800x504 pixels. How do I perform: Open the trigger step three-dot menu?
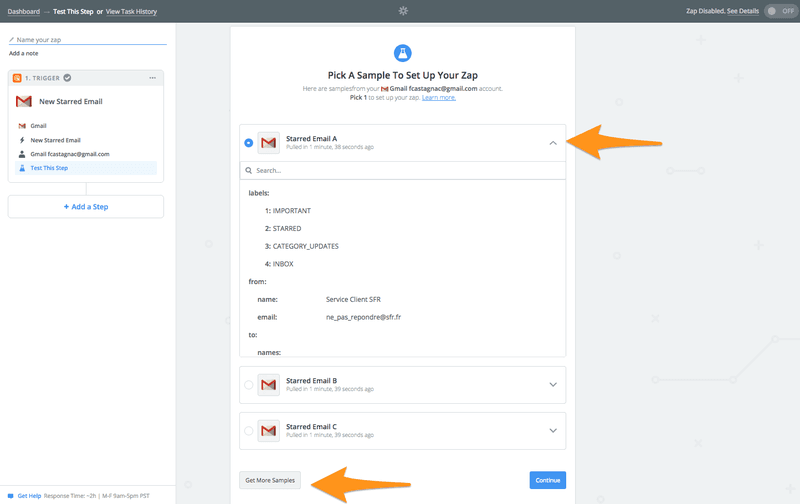tap(152, 78)
